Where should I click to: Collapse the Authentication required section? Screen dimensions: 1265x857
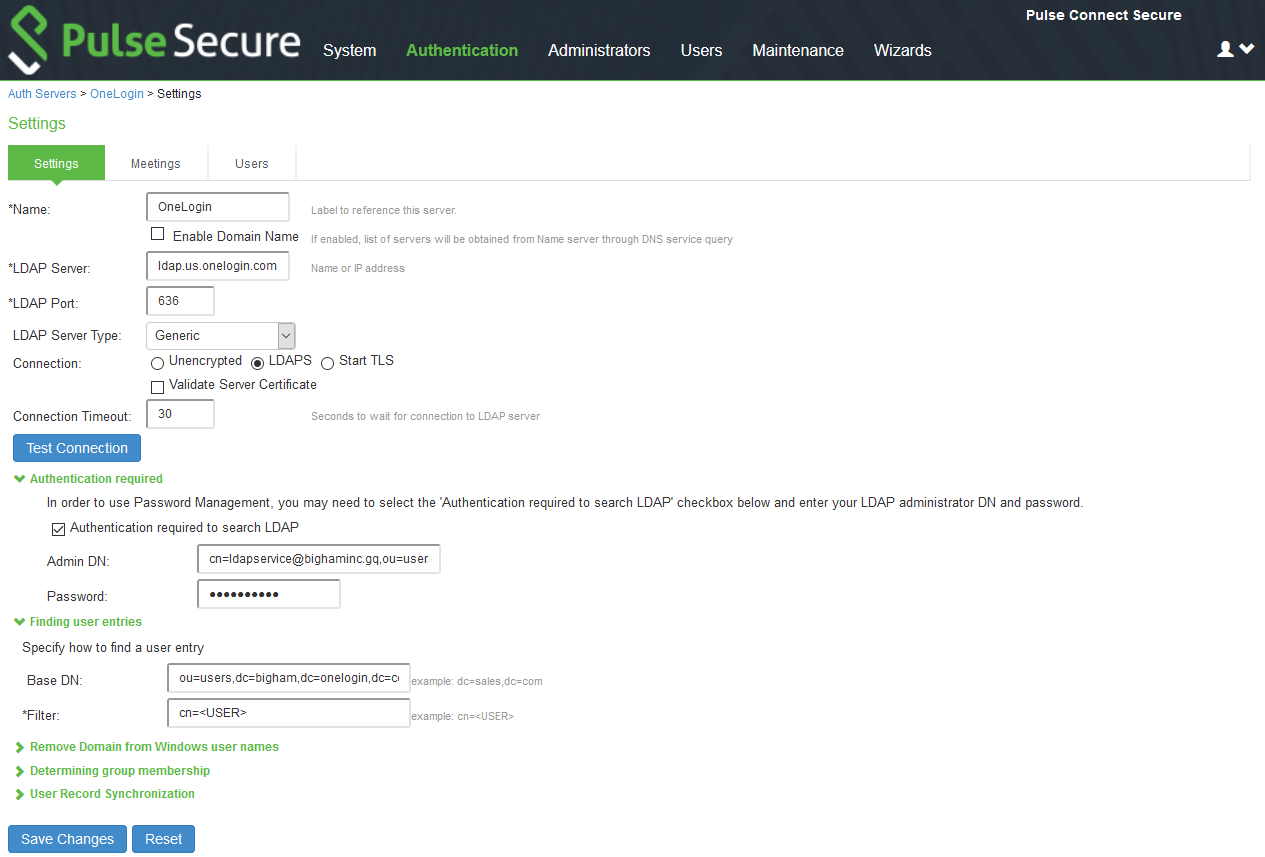tap(88, 479)
